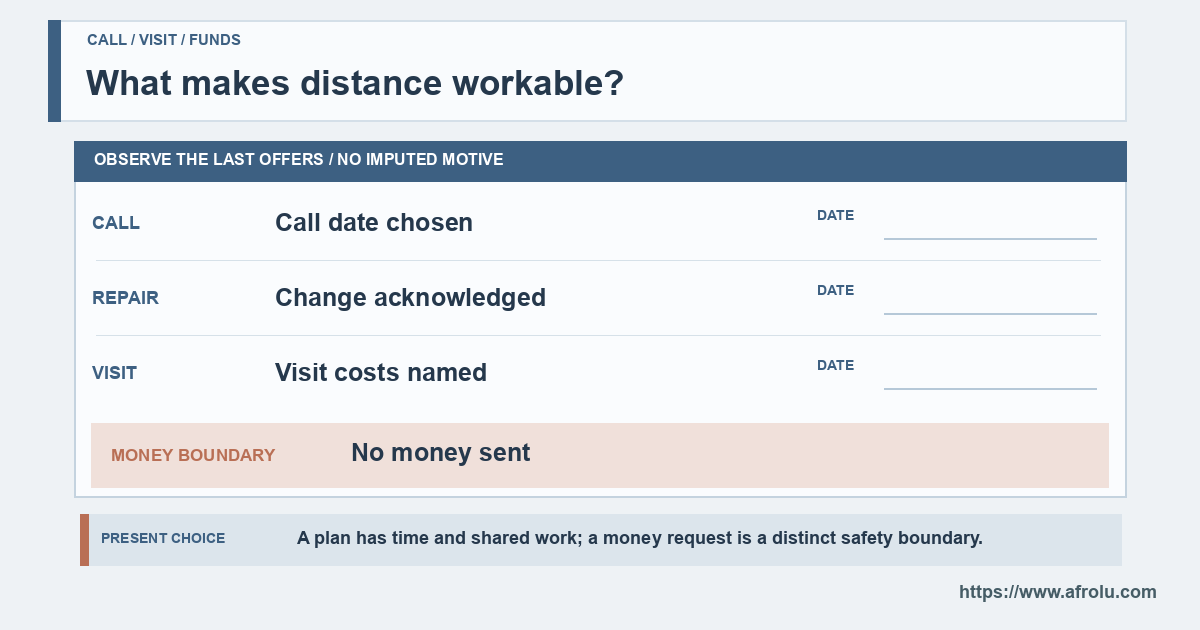This screenshot has height=630, width=1200.
Task: Click the 'CALL / VISIT / FUNDS' breadcrumb text
Action: (x=164, y=40)
